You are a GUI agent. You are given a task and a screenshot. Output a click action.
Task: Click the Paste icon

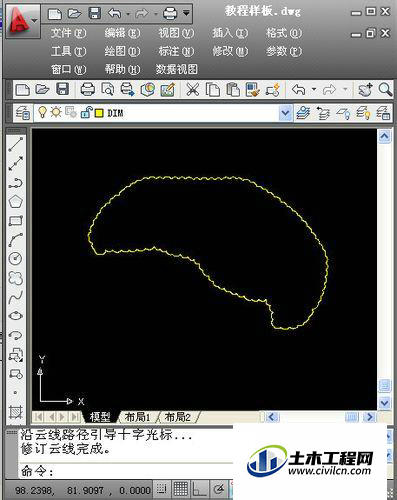233,90
